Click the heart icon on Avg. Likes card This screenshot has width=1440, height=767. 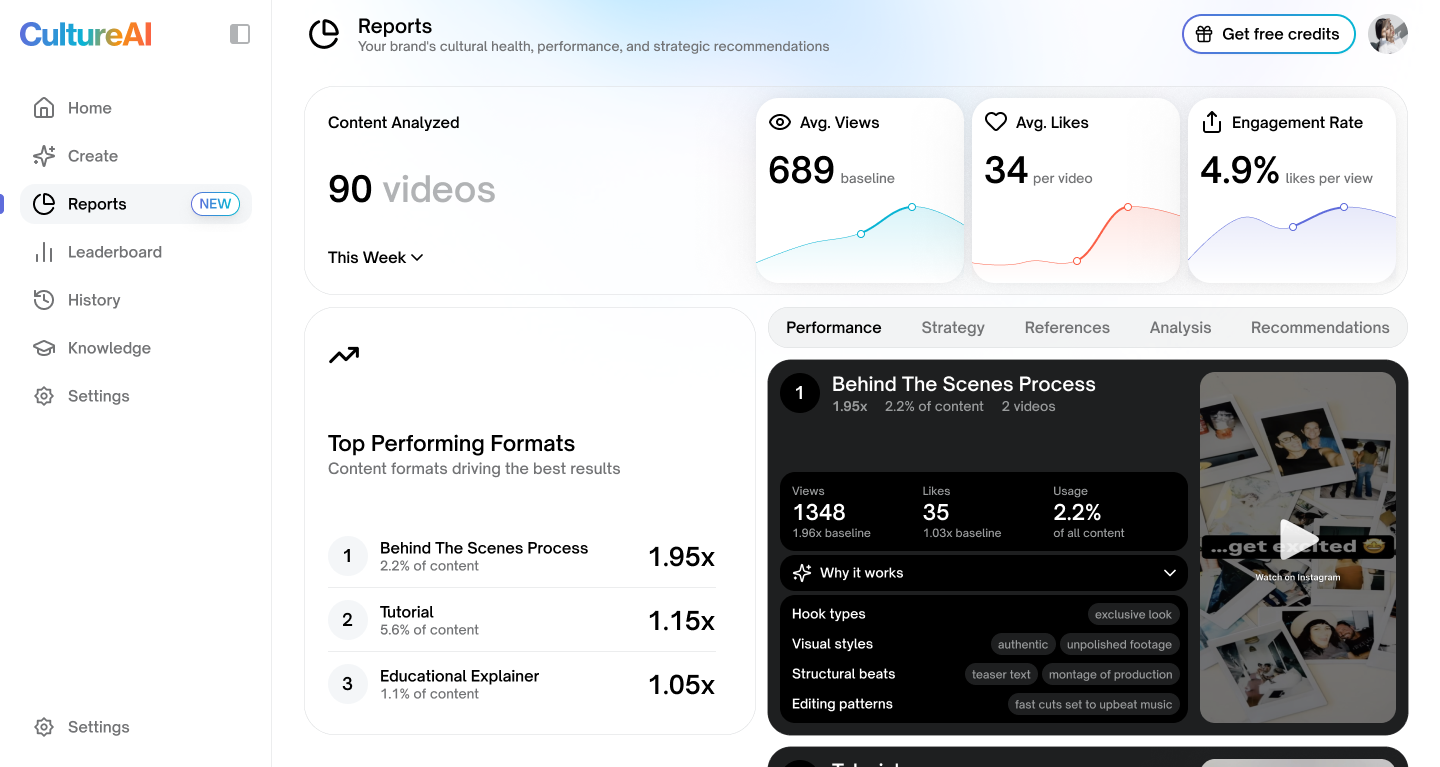click(995, 121)
